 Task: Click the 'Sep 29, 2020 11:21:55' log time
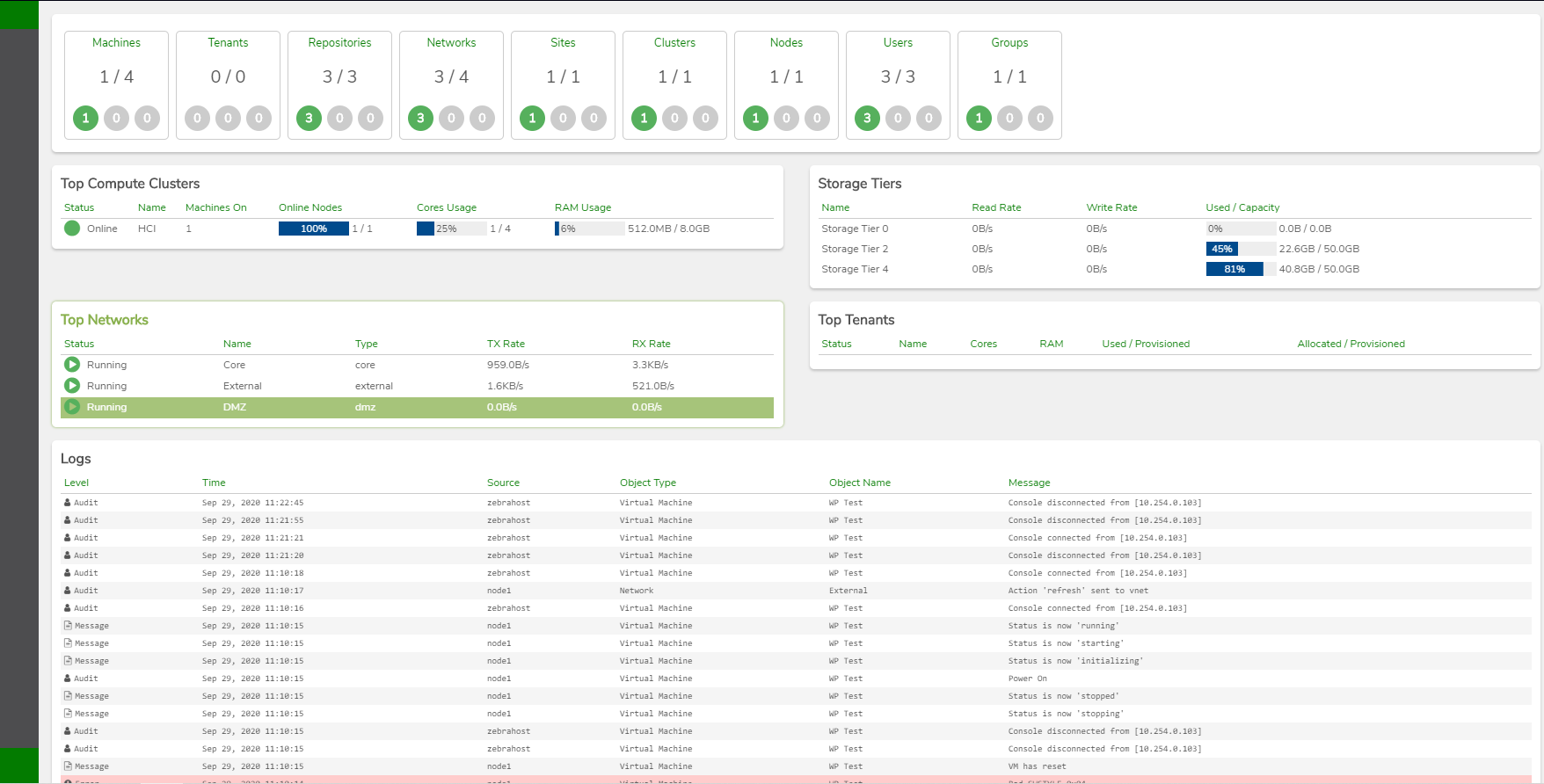click(x=252, y=520)
